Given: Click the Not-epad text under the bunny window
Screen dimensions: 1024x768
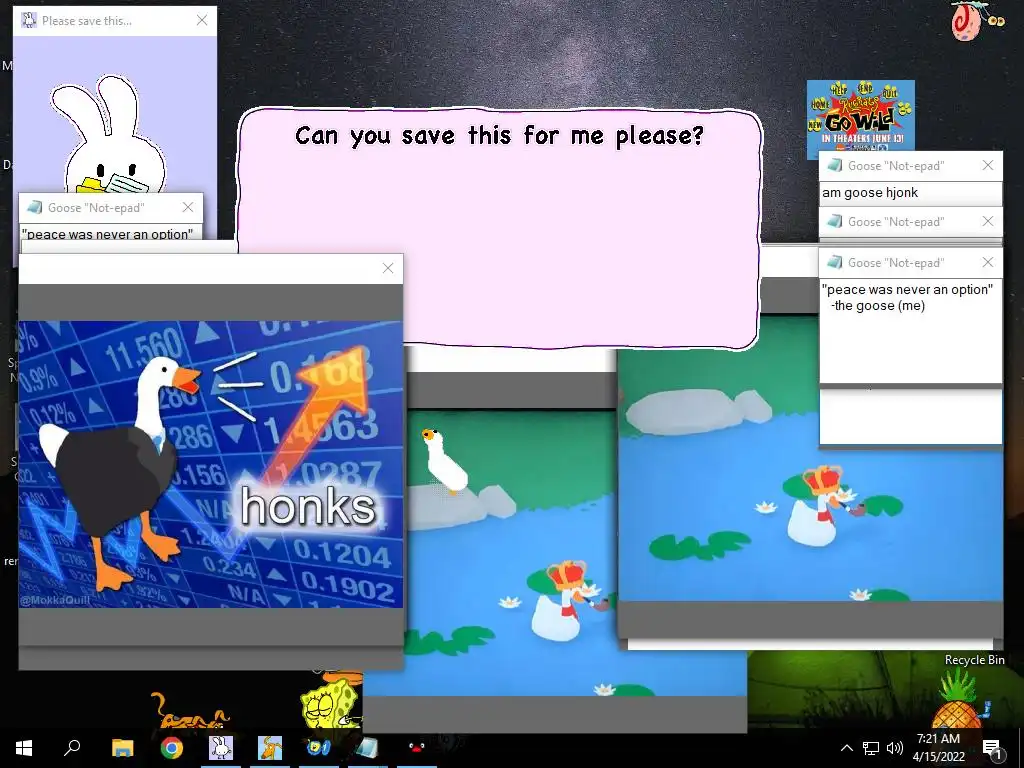Looking at the screenshot, I should (x=107, y=234).
